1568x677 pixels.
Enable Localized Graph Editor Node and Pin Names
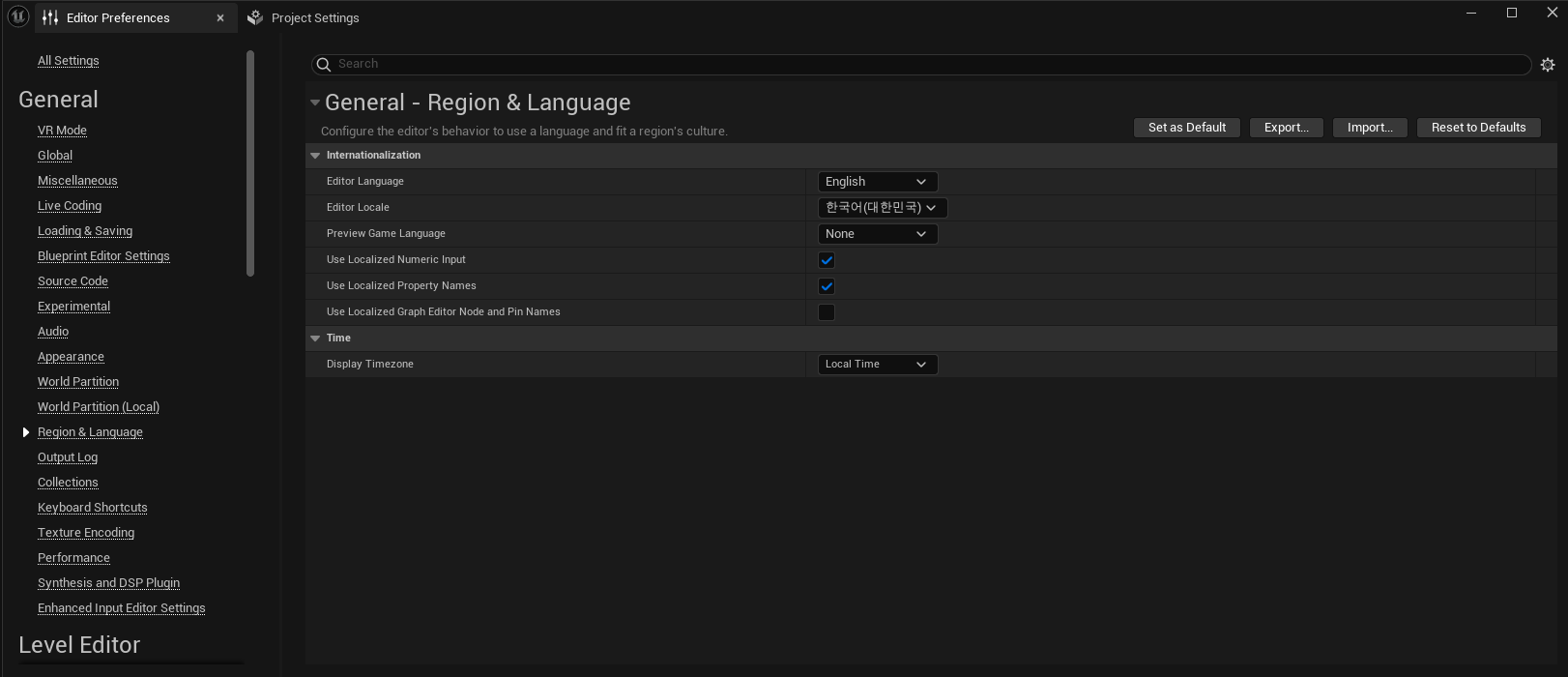pos(827,312)
